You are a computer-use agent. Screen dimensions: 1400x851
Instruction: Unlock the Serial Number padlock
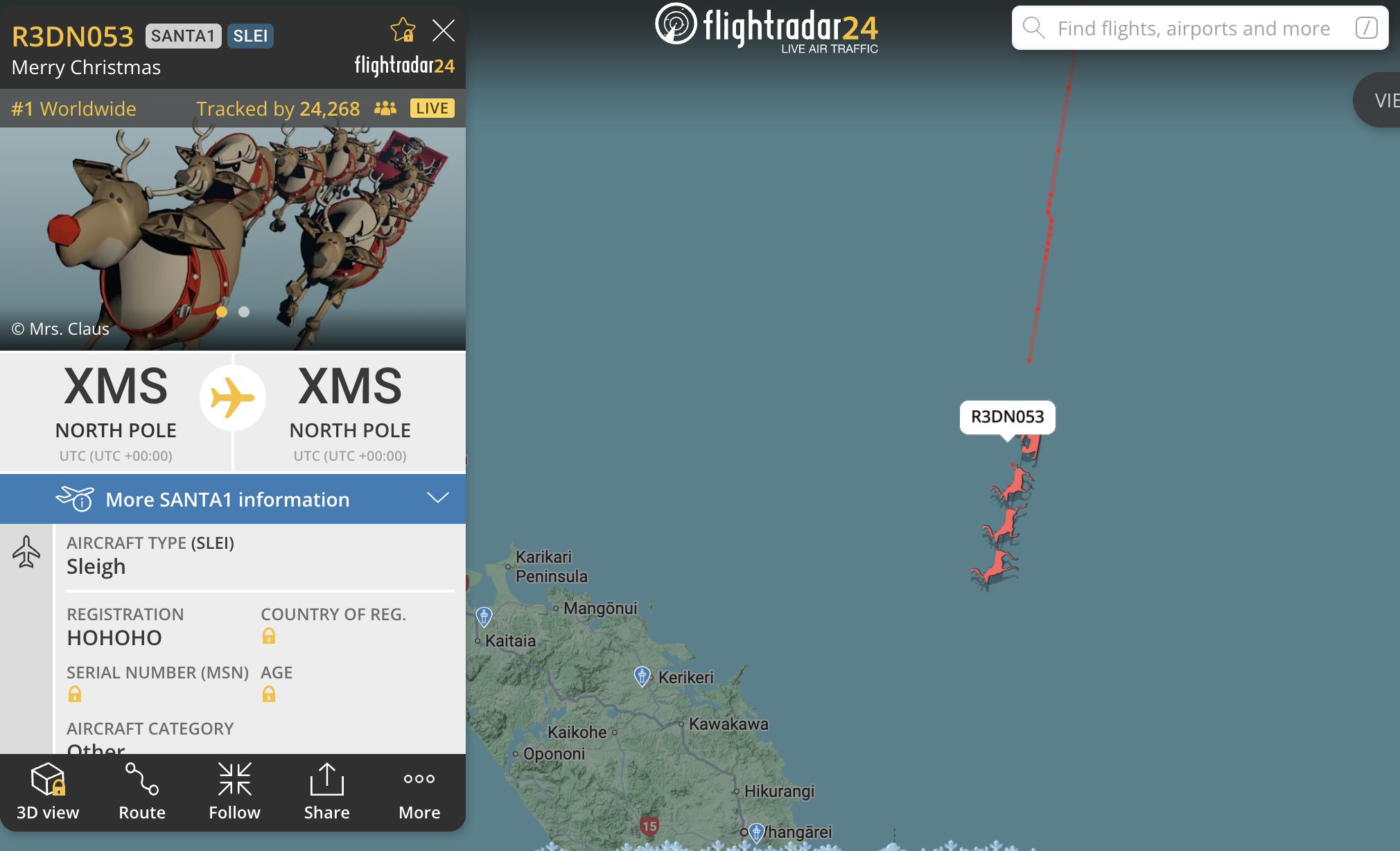click(x=75, y=694)
